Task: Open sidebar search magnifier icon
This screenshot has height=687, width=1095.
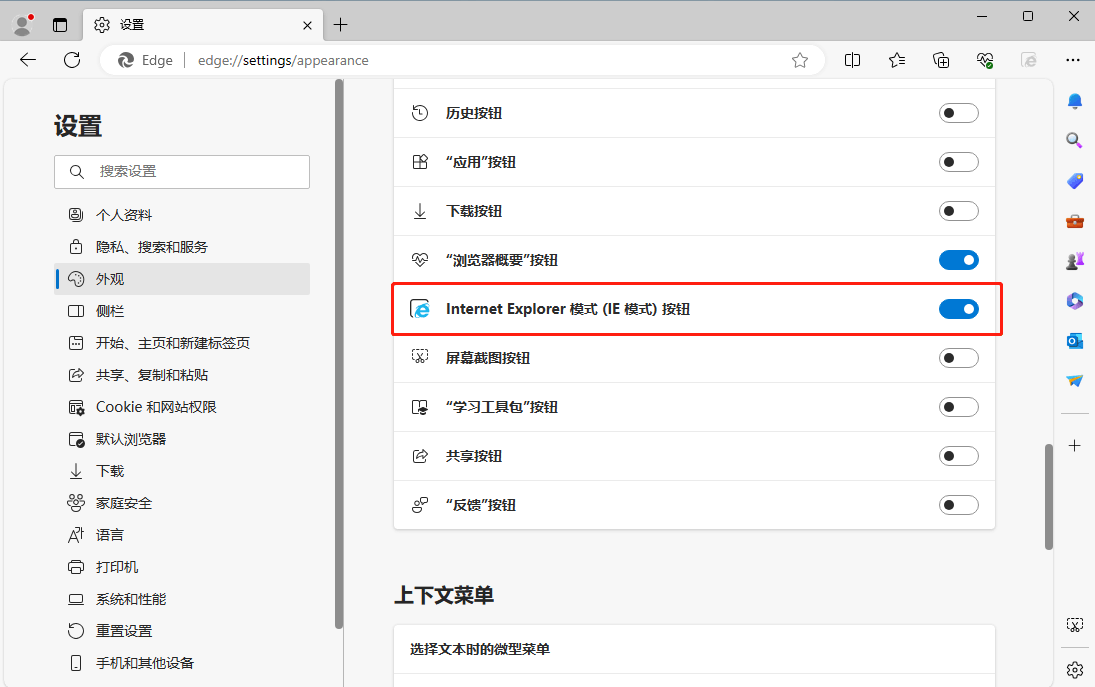Action: click(1075, 141)
